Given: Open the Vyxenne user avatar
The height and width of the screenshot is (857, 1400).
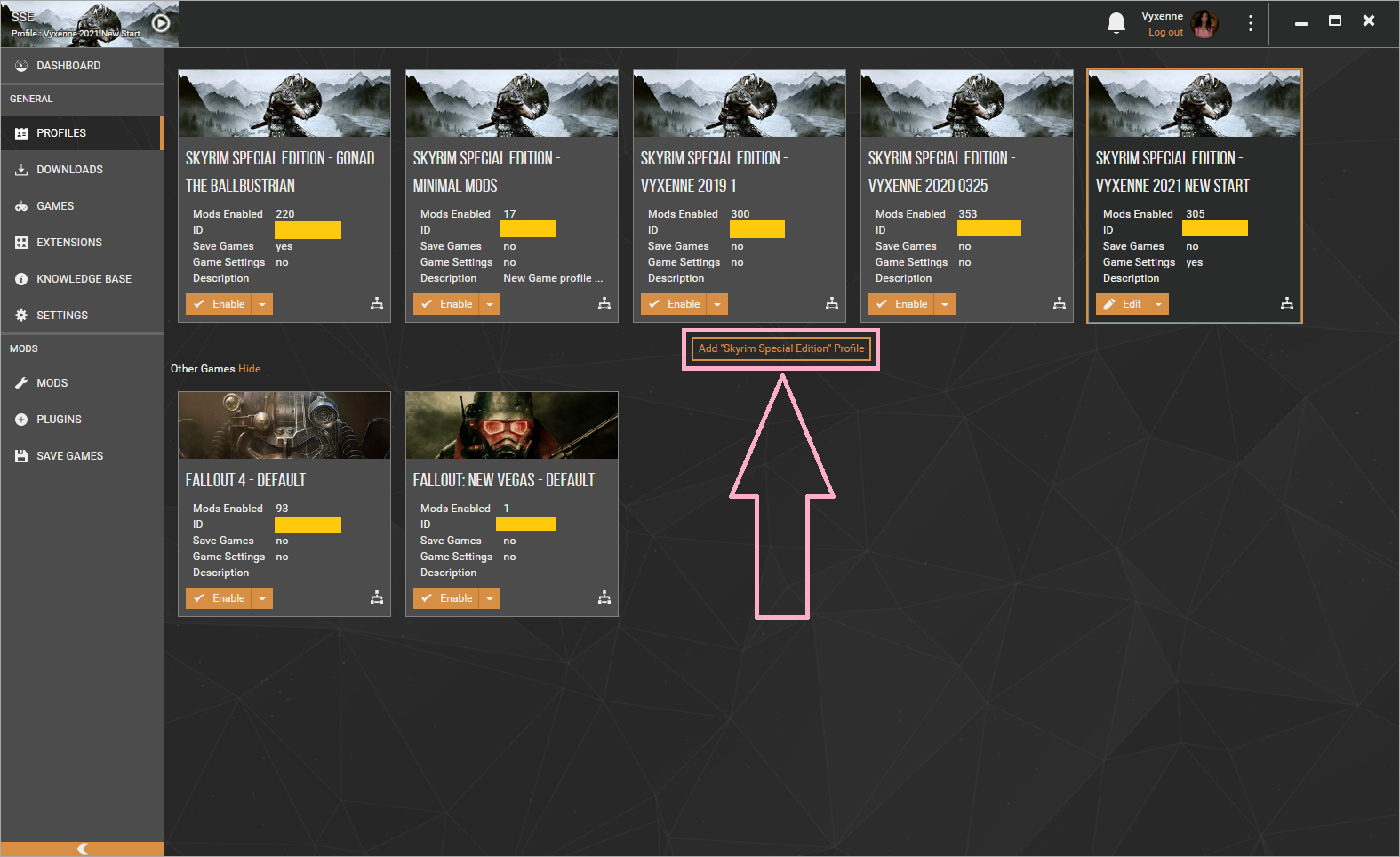Looking at the screenshot, I should [x=1204, y=24].
